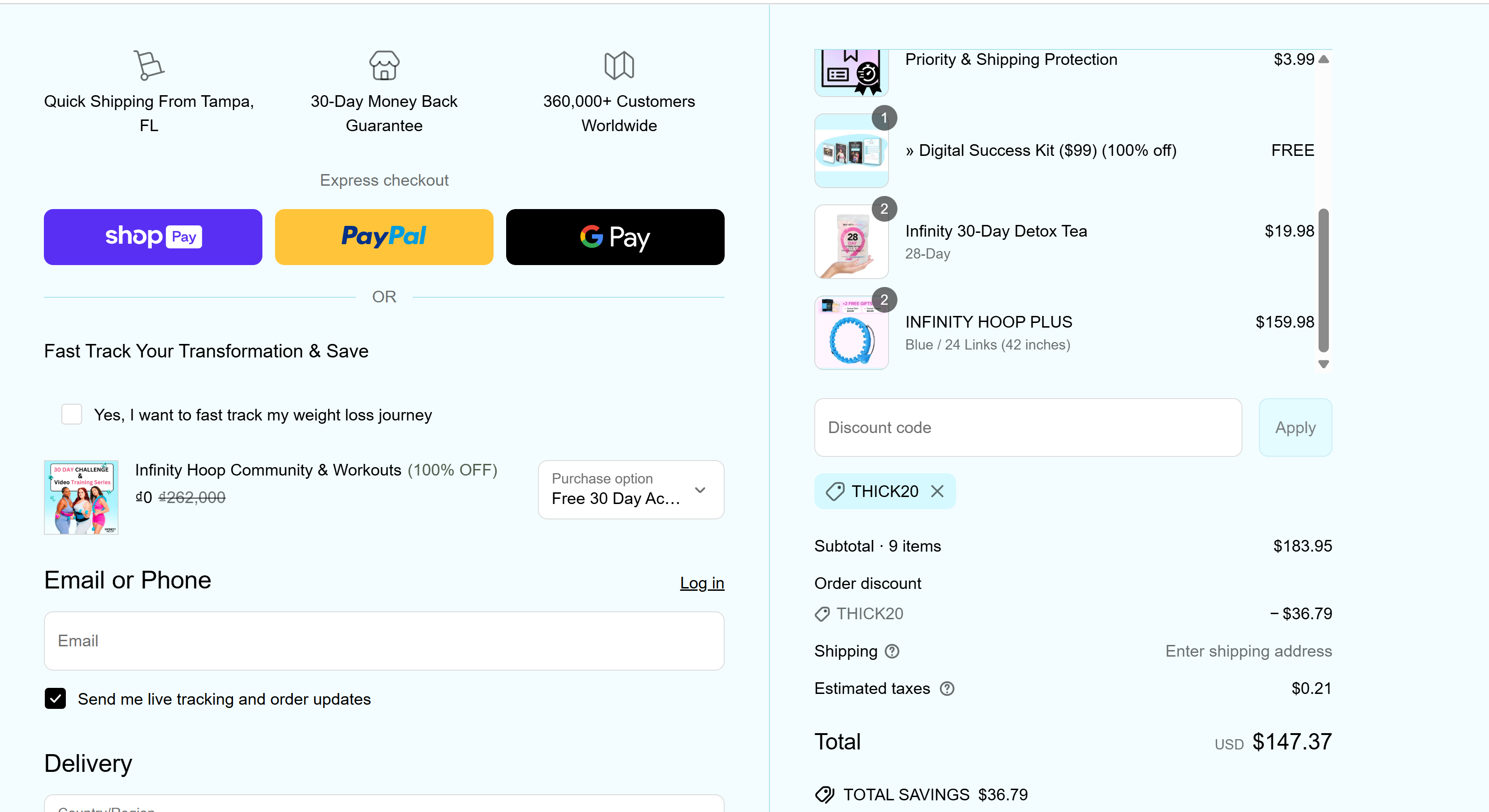The width and height of the screenshot is (1489, 812).
Task: Click the tag icon on the THICK20 chip
Action: 835,491
